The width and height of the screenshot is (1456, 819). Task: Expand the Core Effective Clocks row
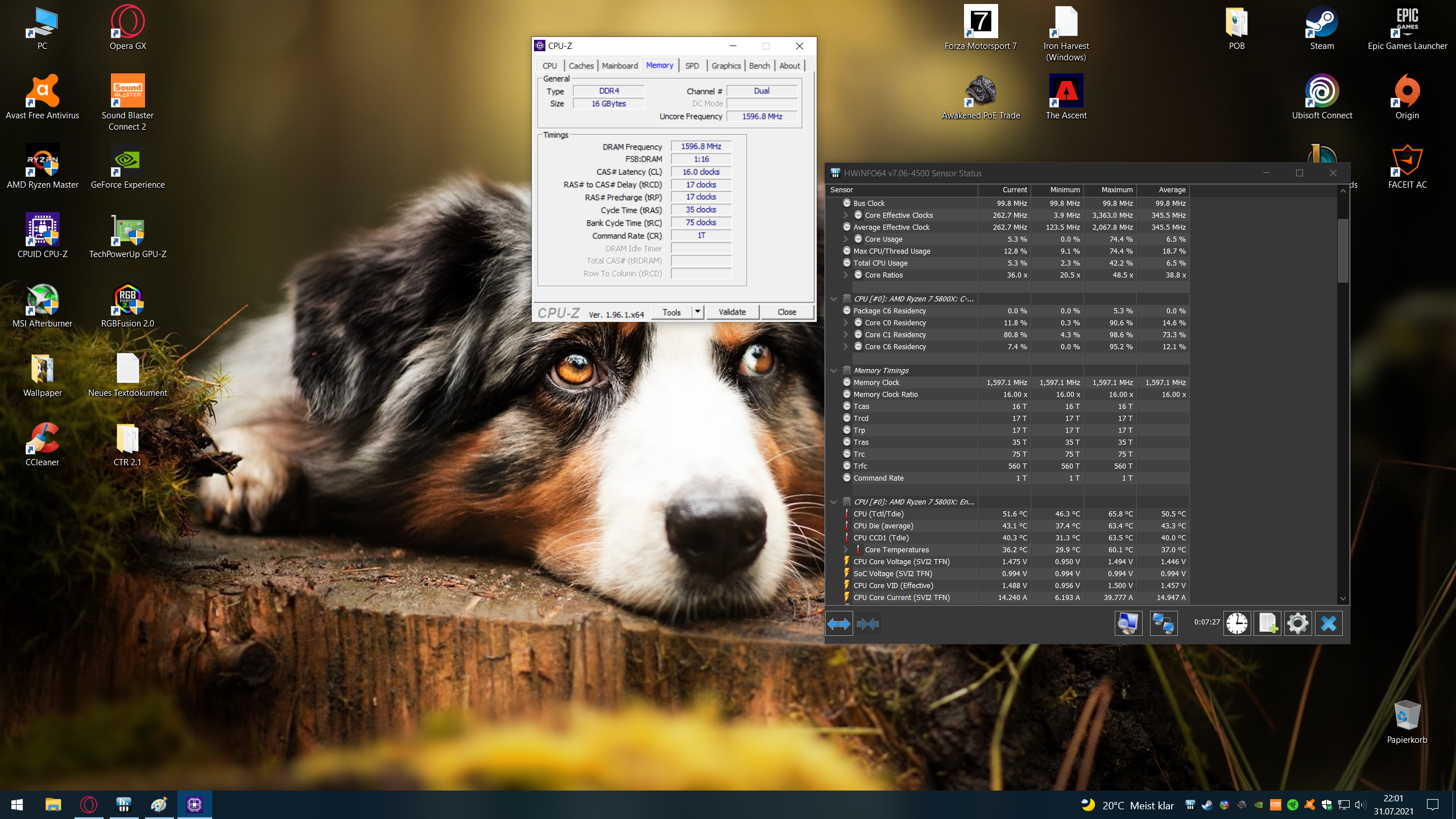tap(846, 215)
